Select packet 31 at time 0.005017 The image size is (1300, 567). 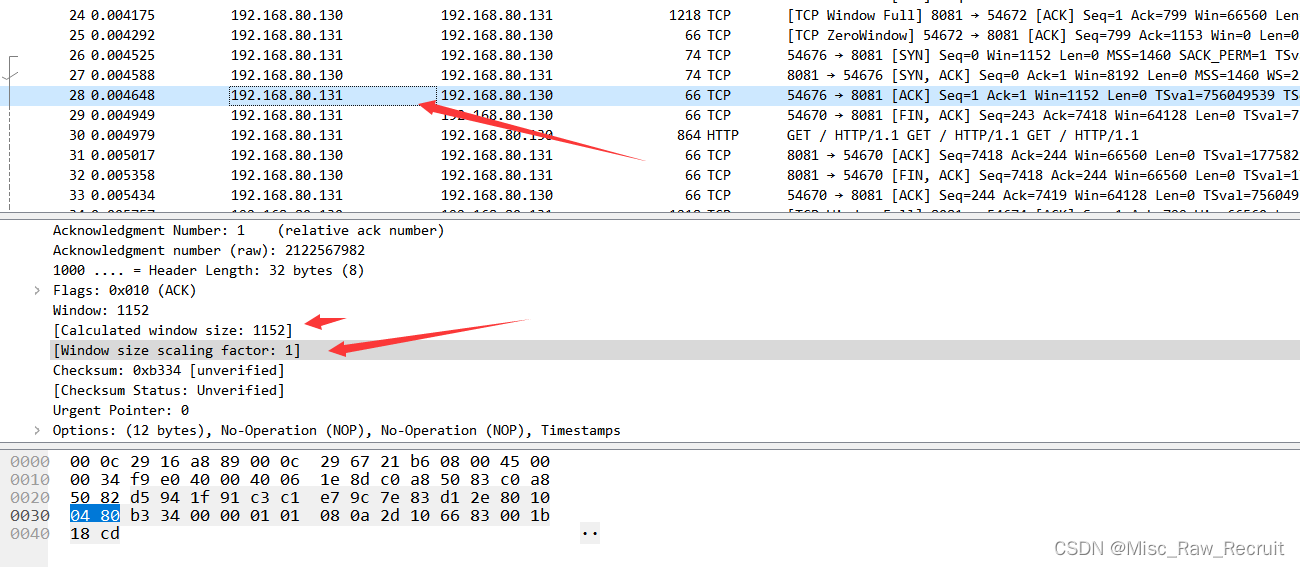tap(650, 155)
